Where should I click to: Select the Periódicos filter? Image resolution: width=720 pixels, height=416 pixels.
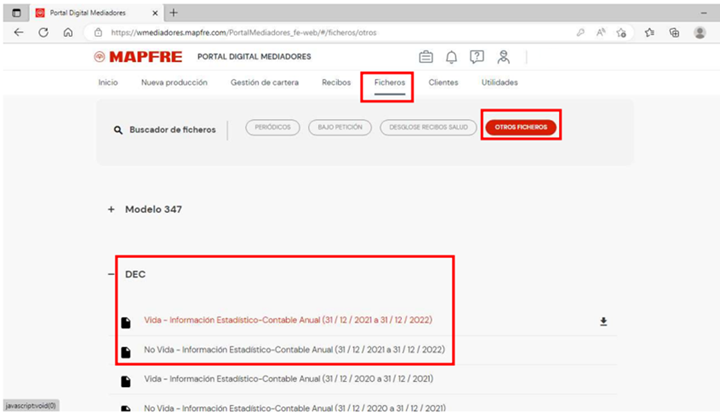(x=272, y=128)
